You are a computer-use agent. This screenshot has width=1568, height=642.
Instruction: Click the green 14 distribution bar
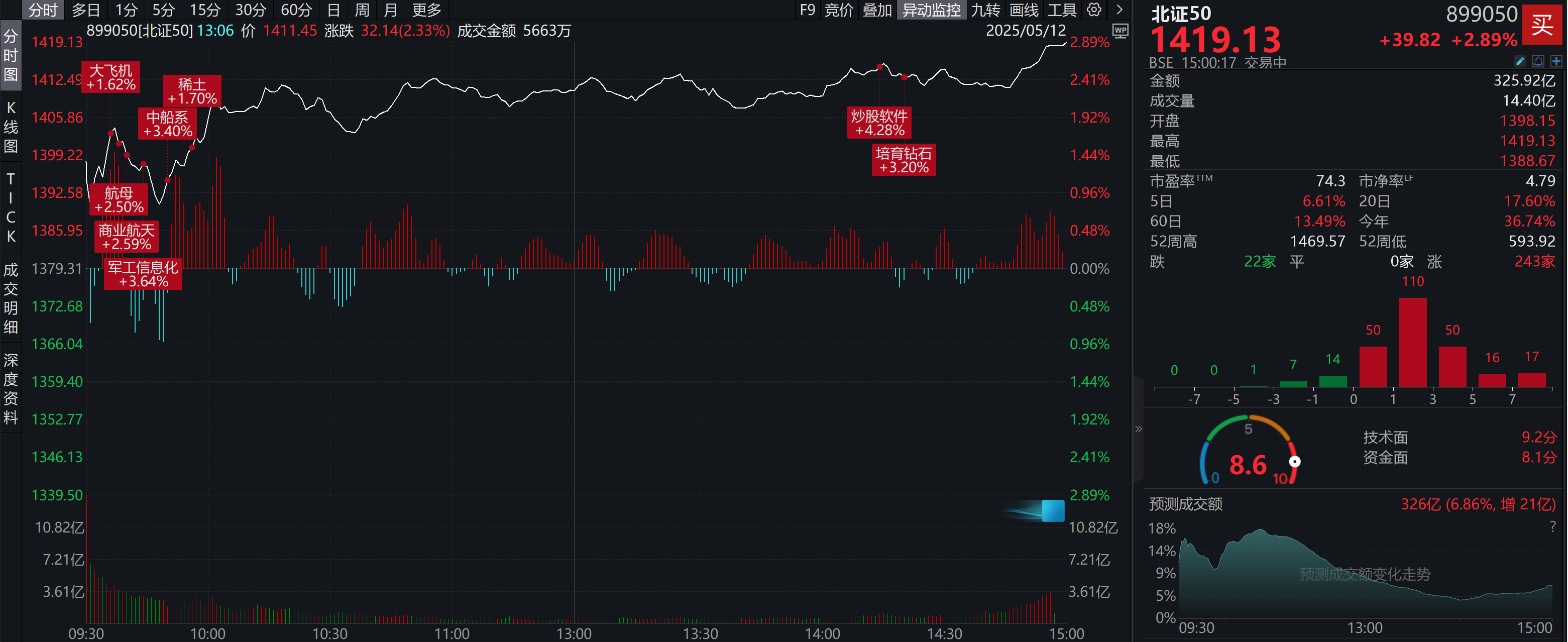pos(1333,381)
